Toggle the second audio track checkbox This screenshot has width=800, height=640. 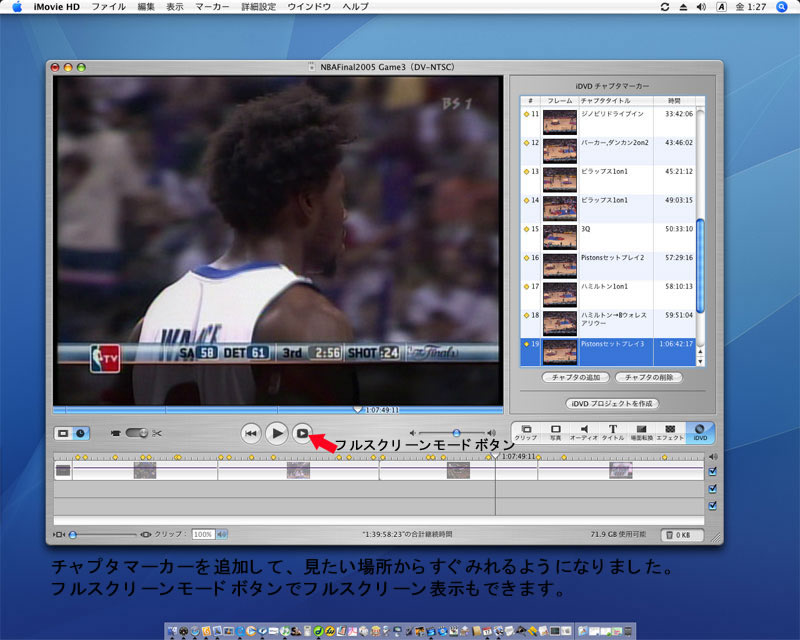tap(712, 507)
